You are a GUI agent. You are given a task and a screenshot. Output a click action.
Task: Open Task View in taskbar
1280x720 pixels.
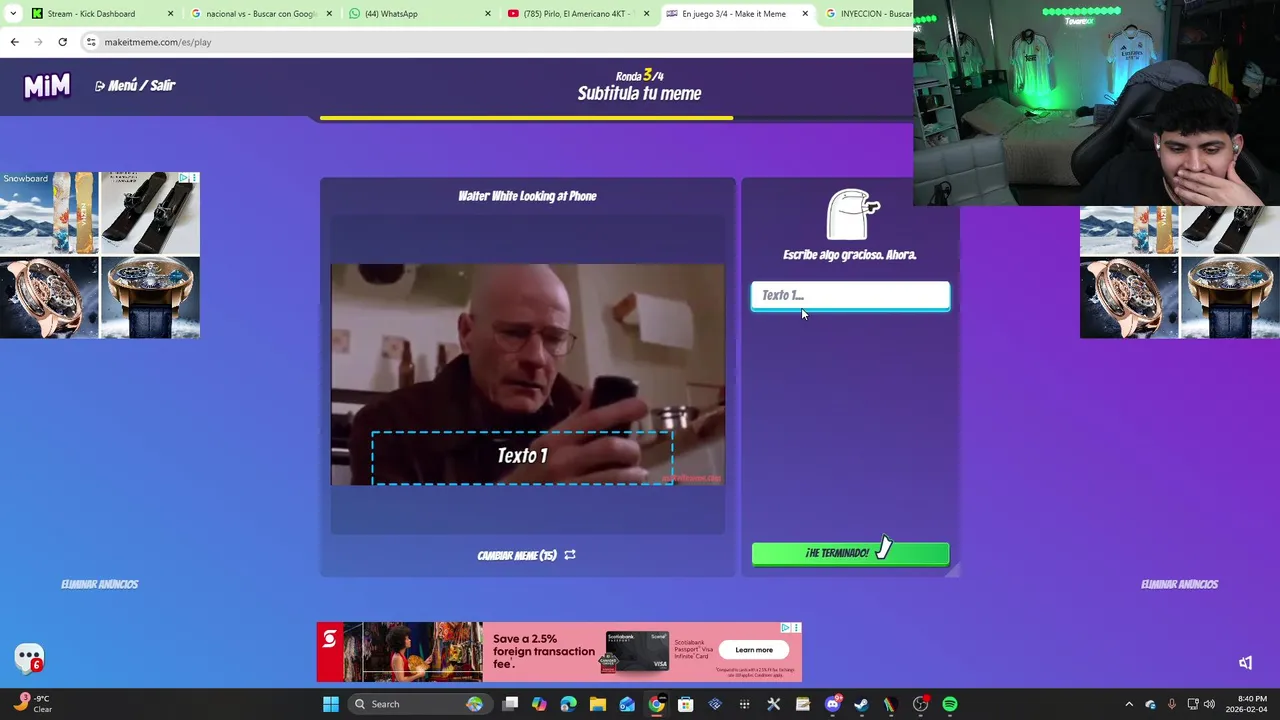(510, 704)
